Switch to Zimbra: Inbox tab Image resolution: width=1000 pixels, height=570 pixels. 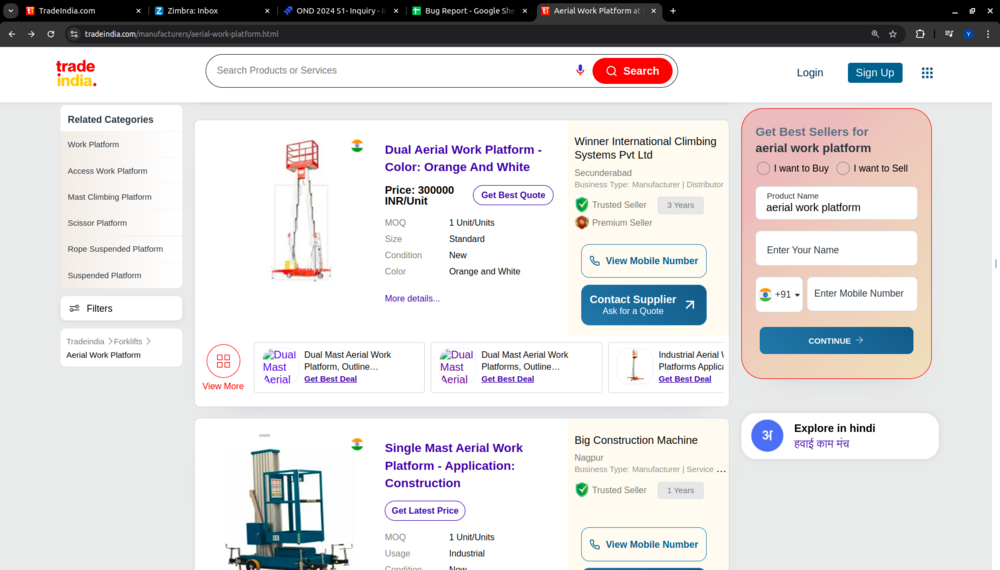click(212, 11)
